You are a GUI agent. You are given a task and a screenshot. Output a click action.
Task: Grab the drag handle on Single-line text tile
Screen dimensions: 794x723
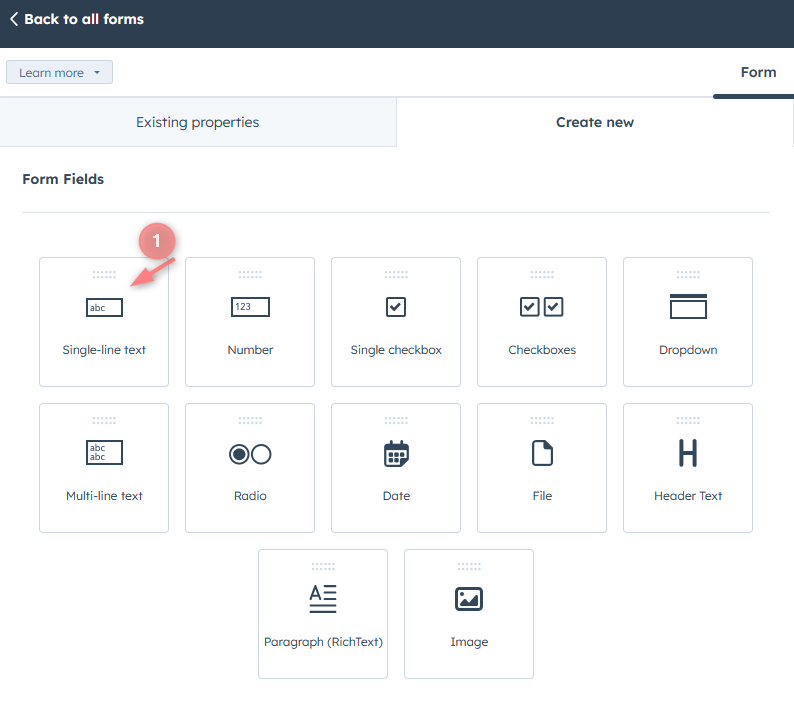point(104,275)
